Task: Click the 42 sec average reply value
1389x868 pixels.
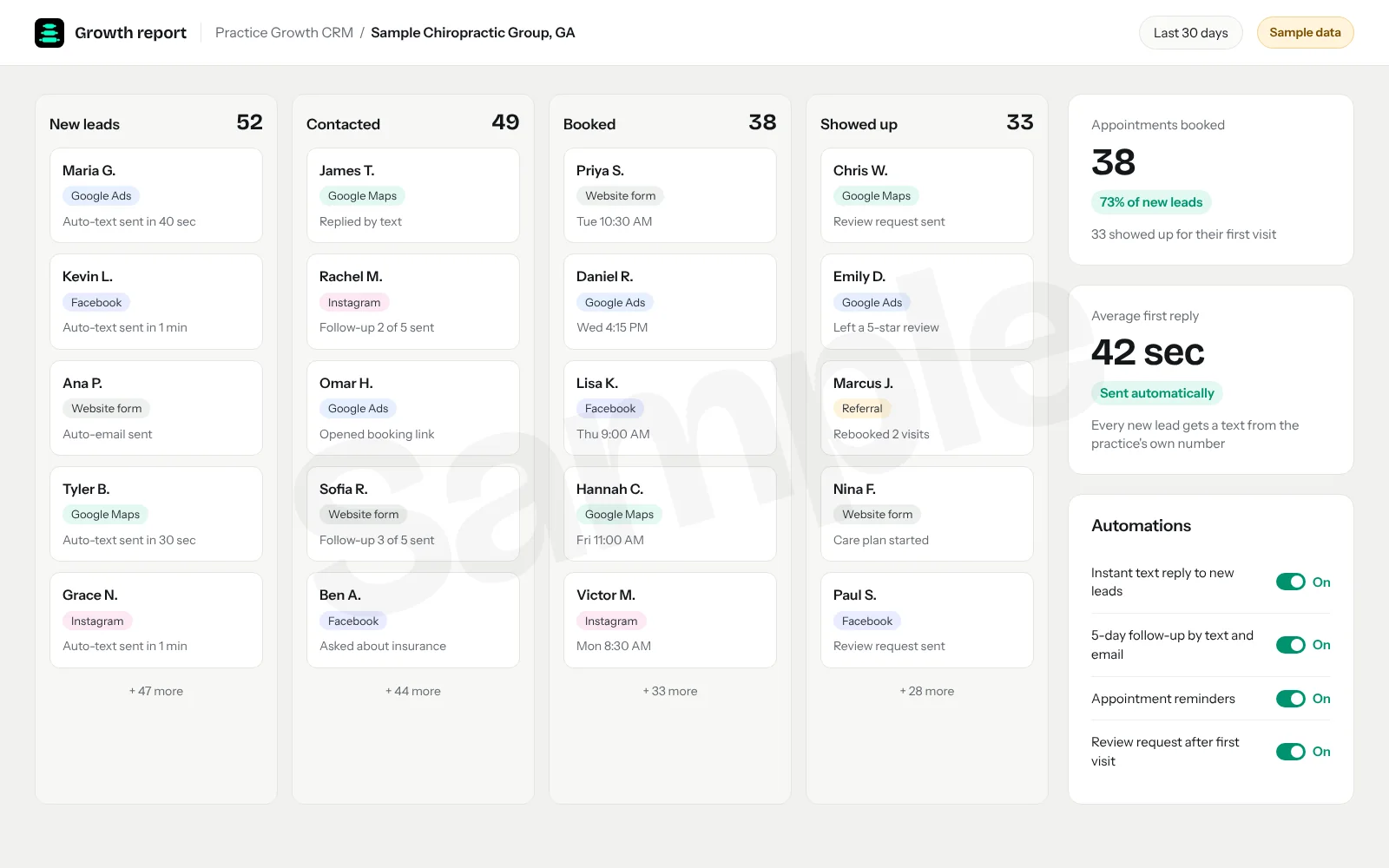Action: pos(1148,352)
